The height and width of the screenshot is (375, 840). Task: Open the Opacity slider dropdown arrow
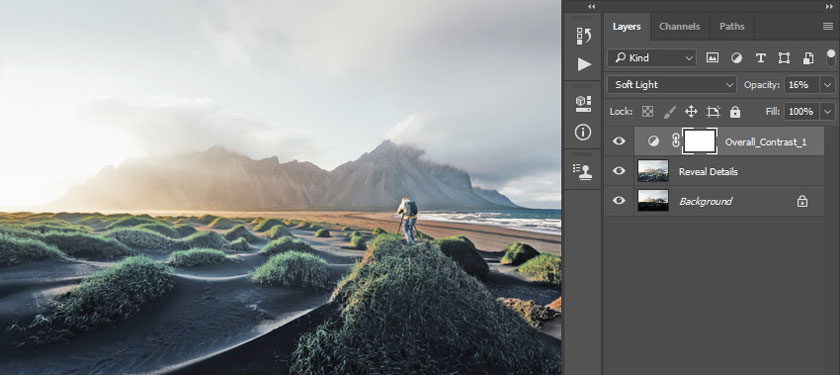(828, 85)
